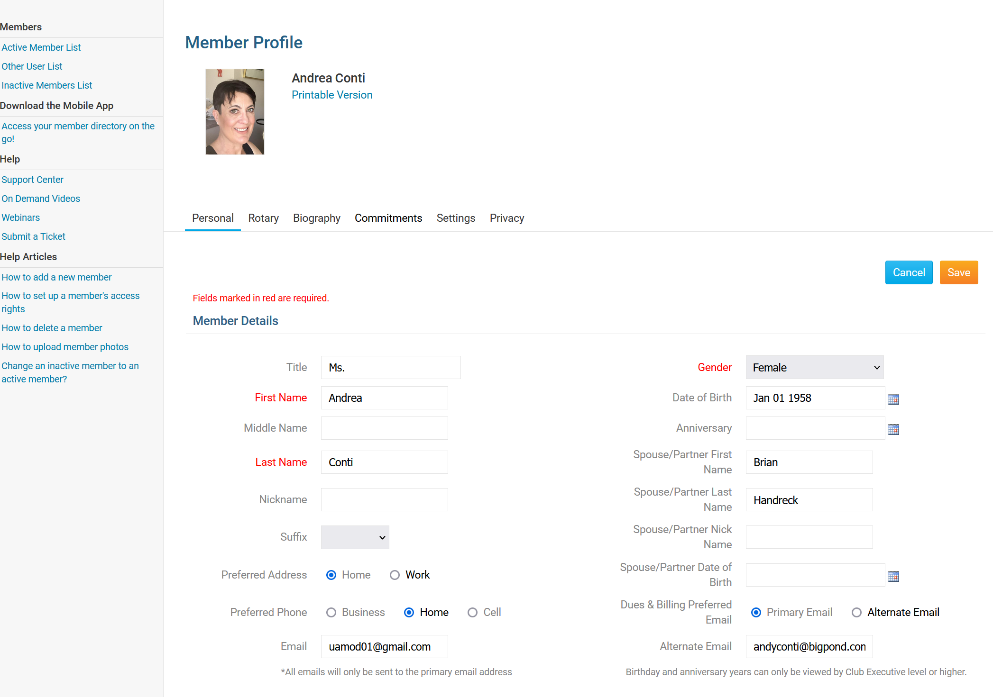Open the Date of Birth calendar picker
This screenshot has width=993, height=697.
(x=893, y=399)
